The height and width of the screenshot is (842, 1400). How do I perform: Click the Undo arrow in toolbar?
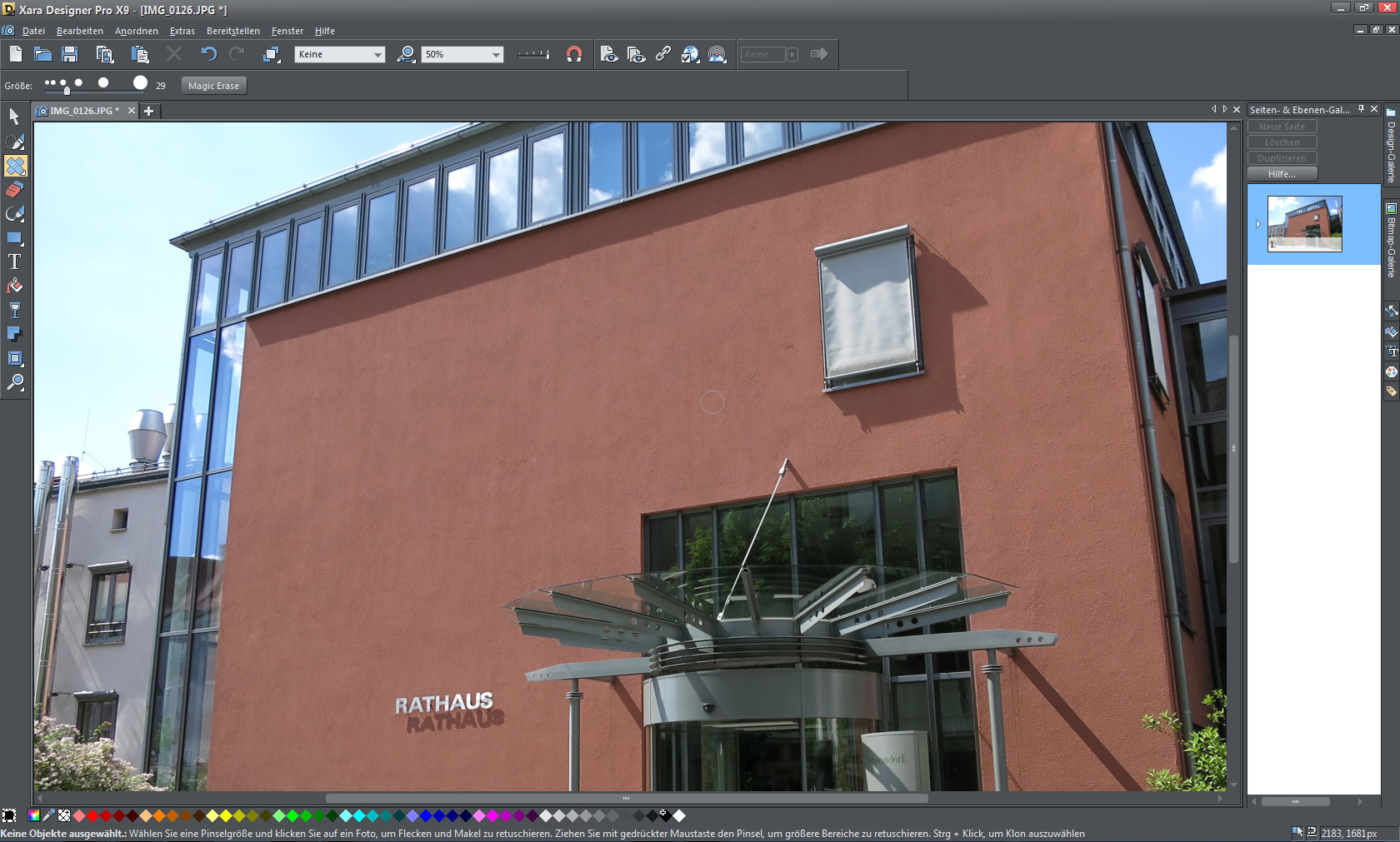tap(208, 54)
